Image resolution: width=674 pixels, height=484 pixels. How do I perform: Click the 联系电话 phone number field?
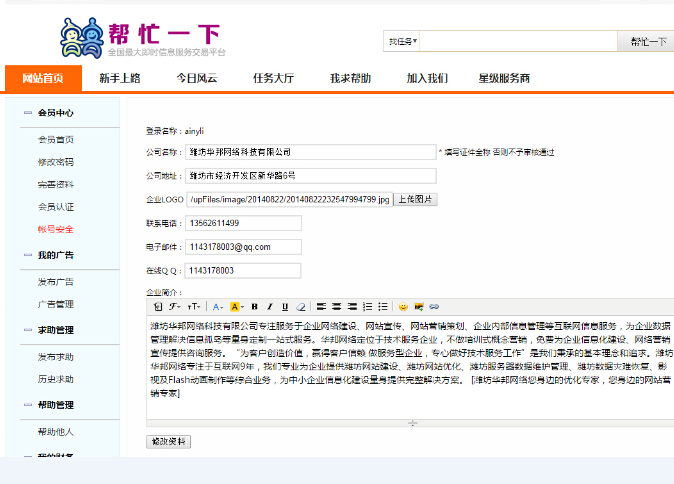point(243,223)
